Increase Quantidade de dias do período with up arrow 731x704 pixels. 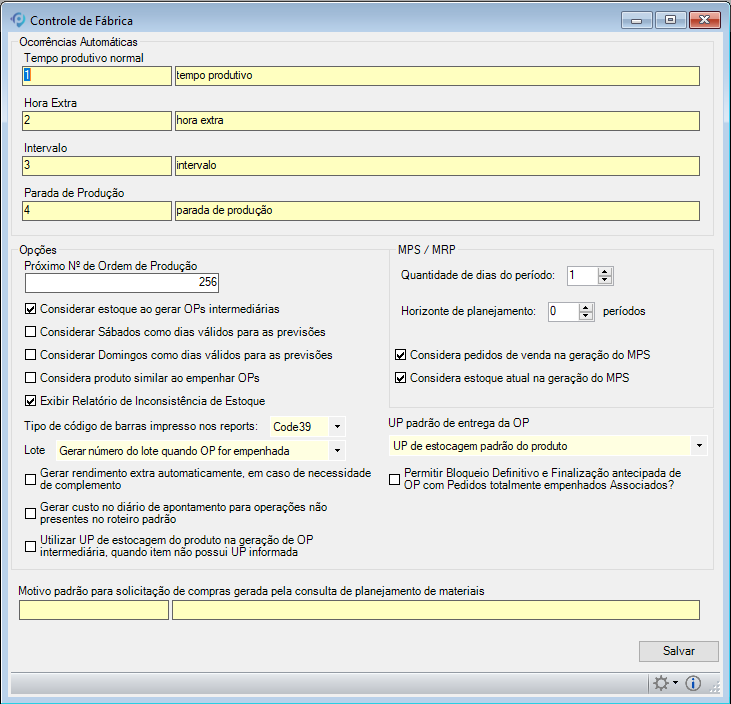pos(605,271)
